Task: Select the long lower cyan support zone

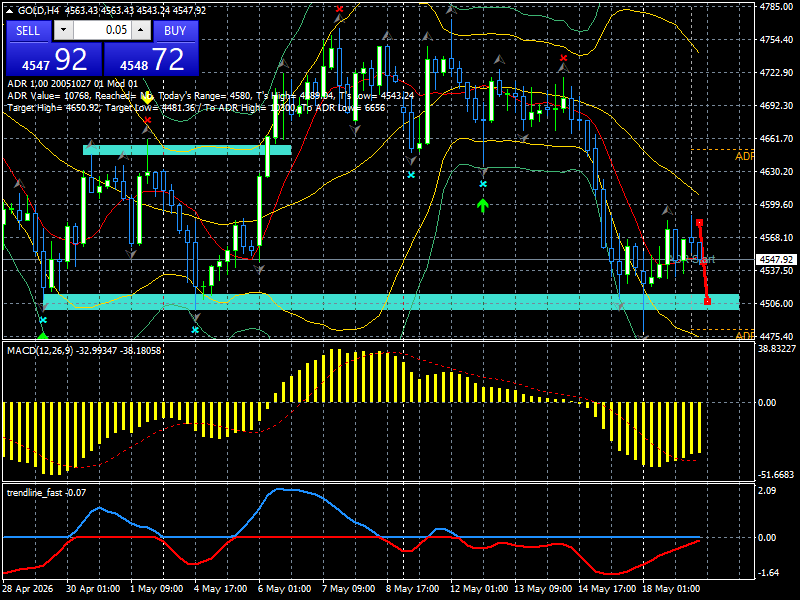Action: 391,302
